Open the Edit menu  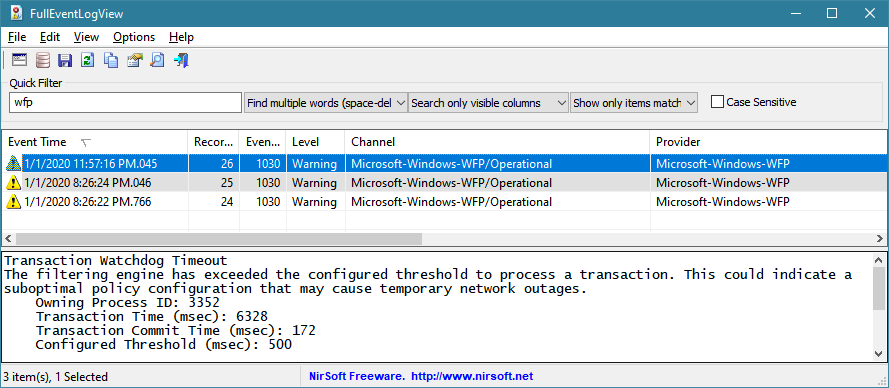click(x=50, y=37)
